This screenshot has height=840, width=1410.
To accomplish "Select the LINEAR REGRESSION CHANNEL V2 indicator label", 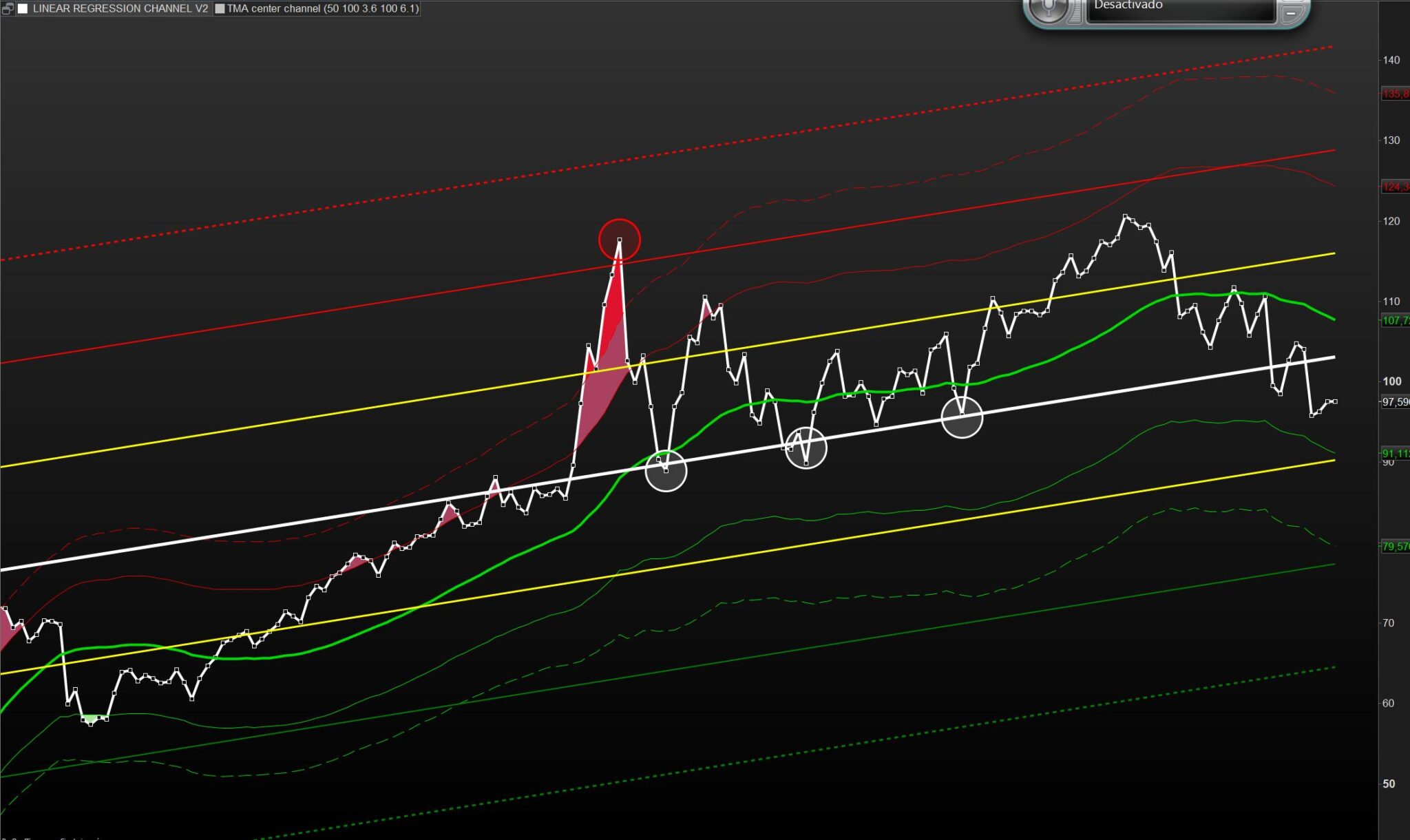I will click(120, 9).
